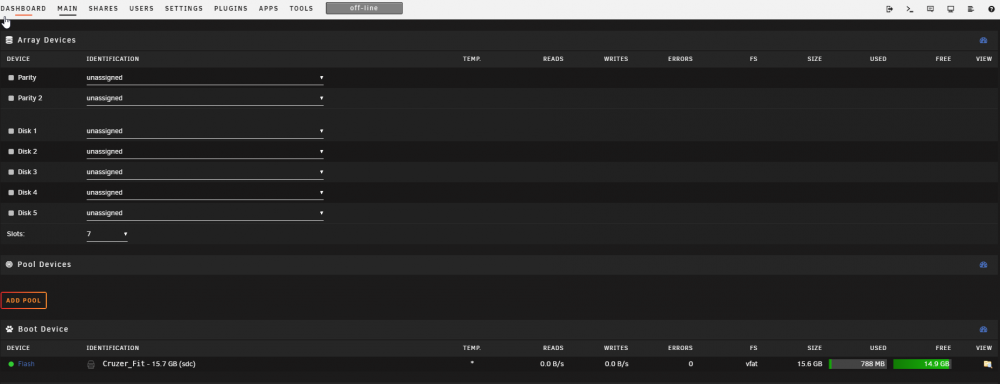Click the Pool Devices header icon

click(10, 264)
